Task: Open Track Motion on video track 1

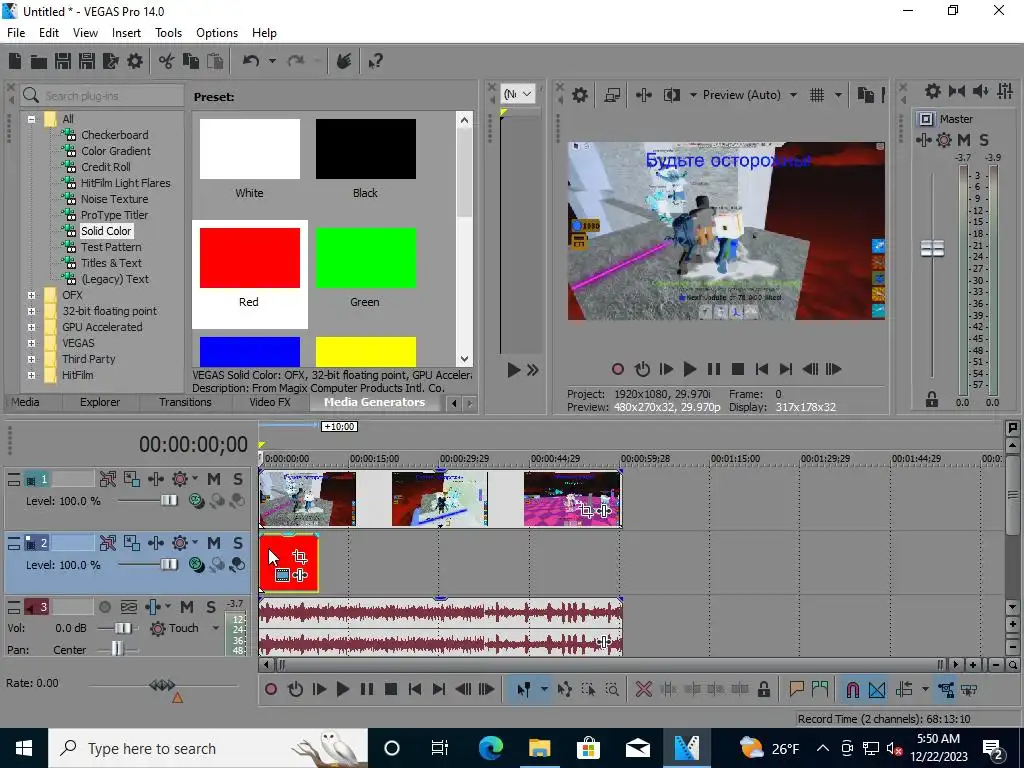Action: point(132,479)
